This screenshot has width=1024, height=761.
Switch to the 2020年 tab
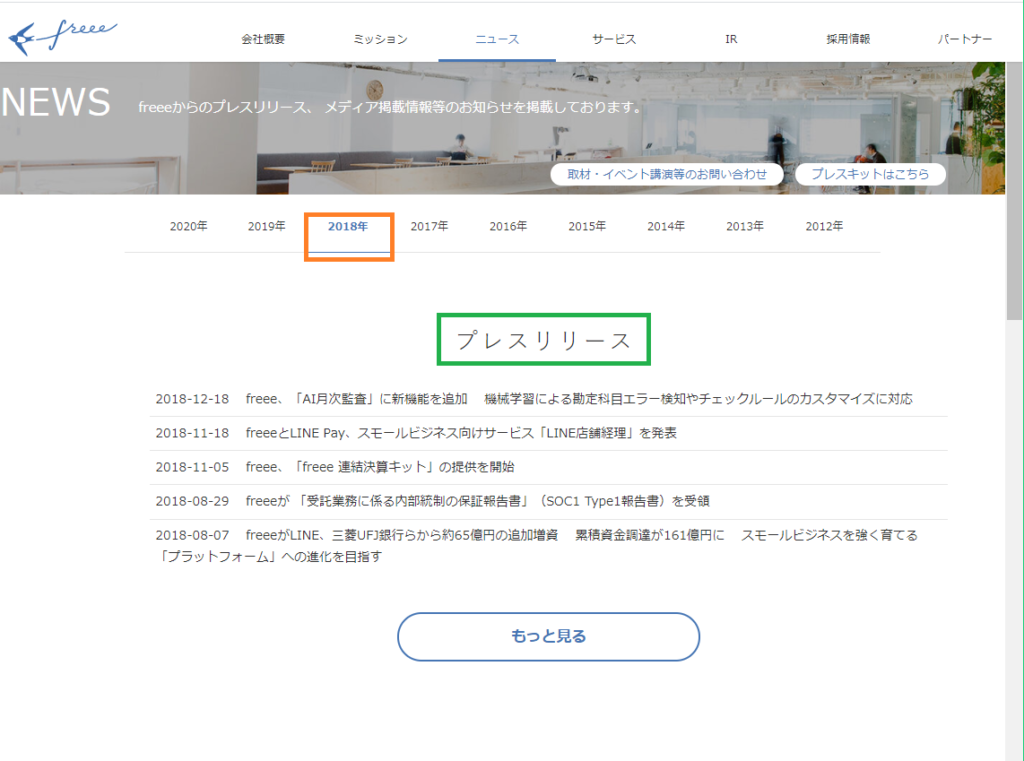tap(188, 226)
